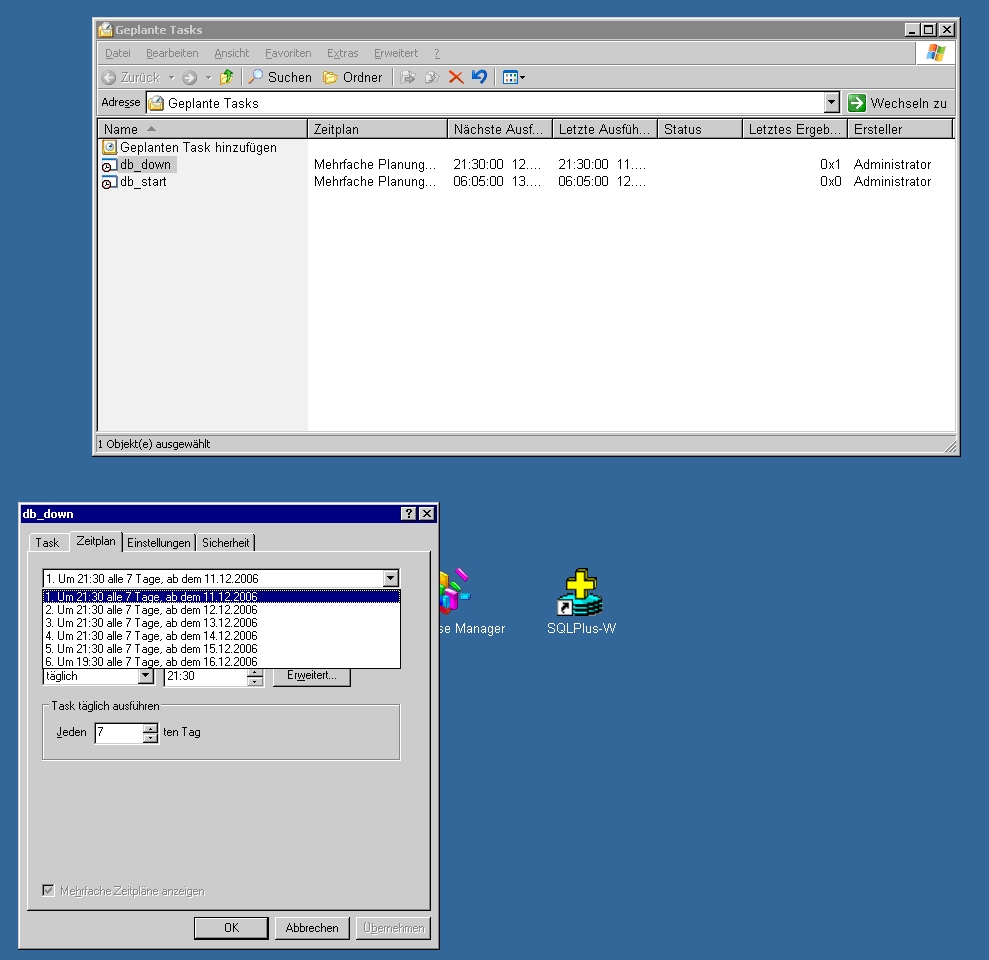The width and height of the screenshot is (989, 960).
Task: Go up one folder level icon
Action: (226, 77)
